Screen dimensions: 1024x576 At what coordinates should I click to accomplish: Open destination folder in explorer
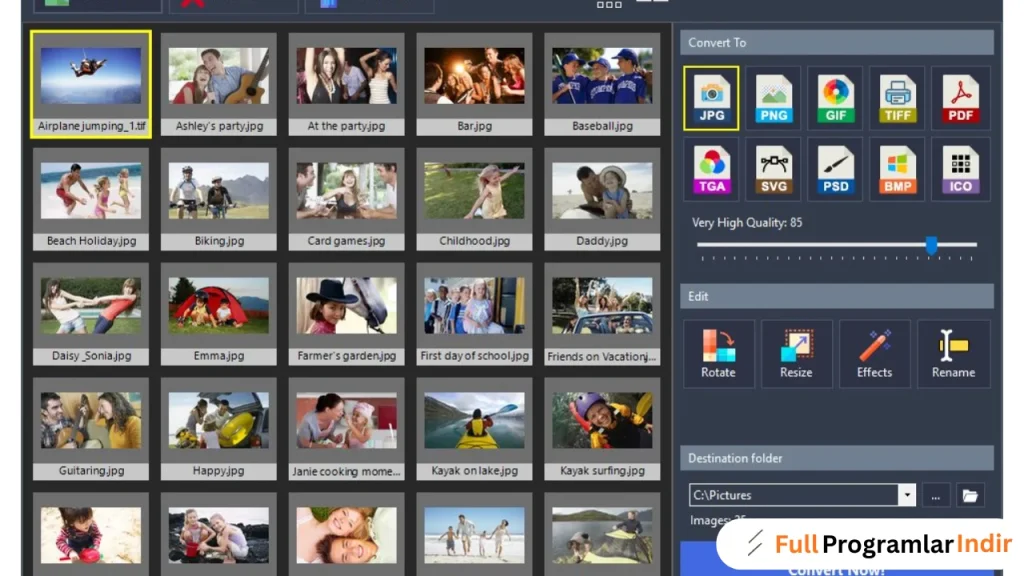point(970,496)
